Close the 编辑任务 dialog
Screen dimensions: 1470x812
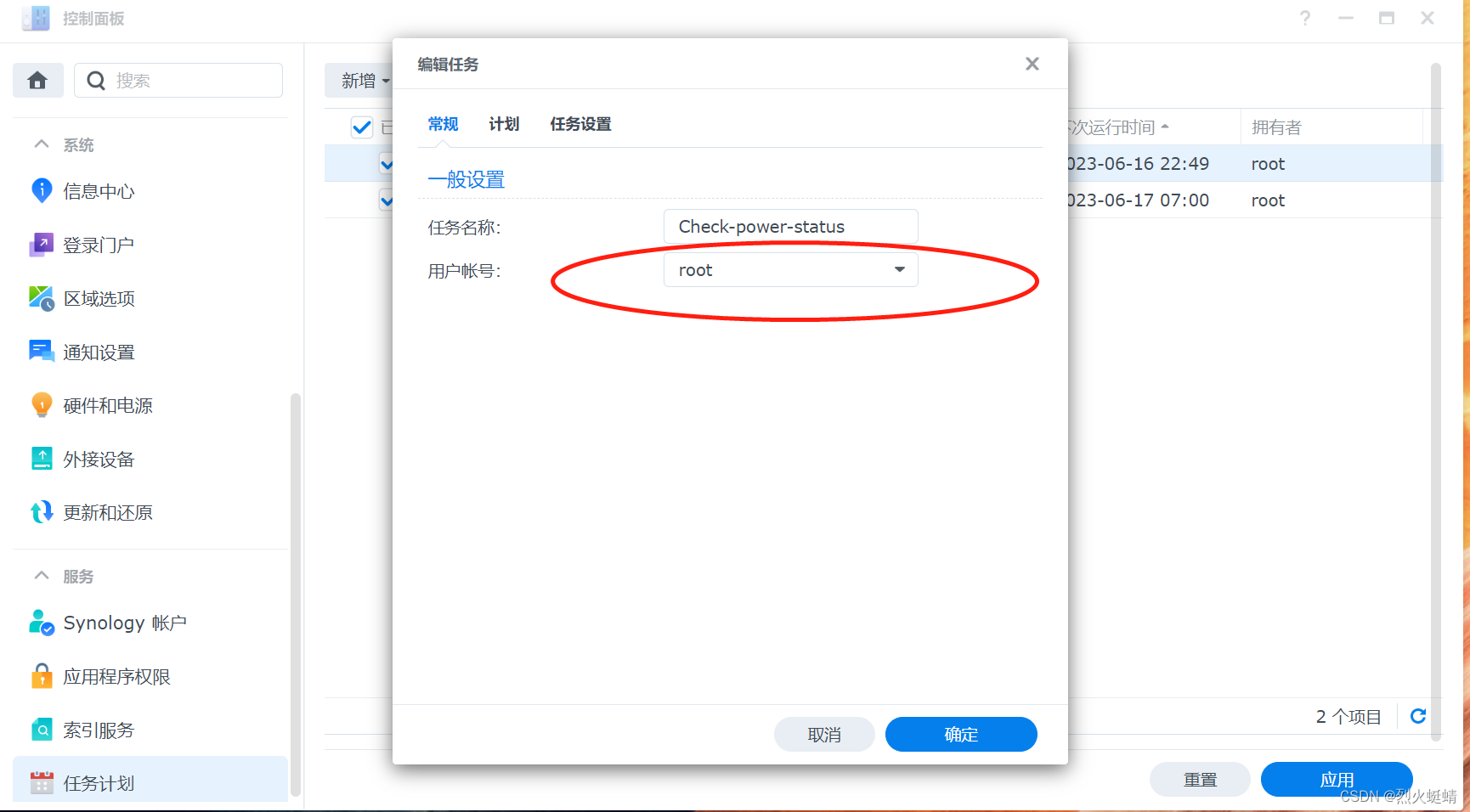pos(1032,64)
